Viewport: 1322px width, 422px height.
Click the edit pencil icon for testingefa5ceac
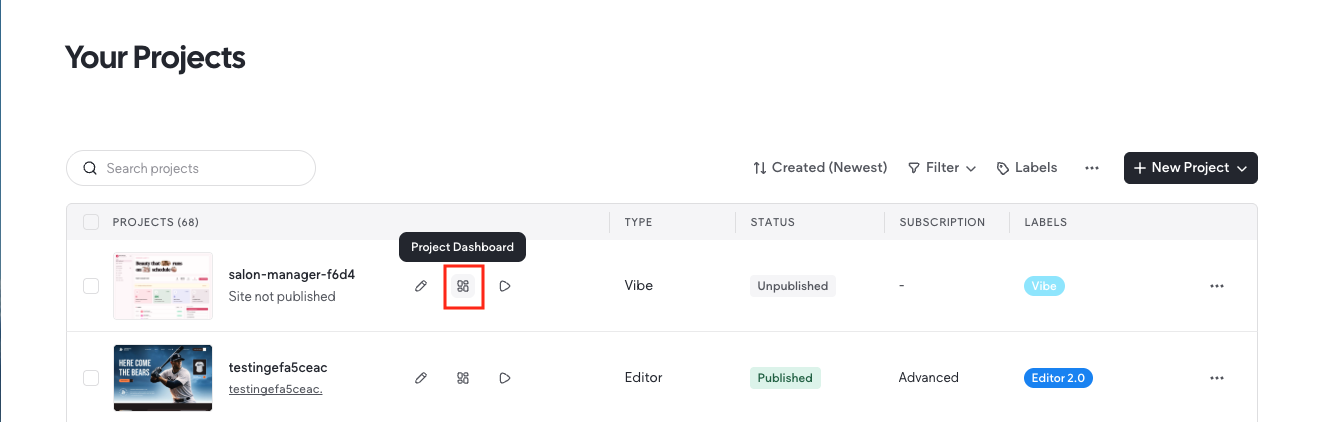point(421,378)
